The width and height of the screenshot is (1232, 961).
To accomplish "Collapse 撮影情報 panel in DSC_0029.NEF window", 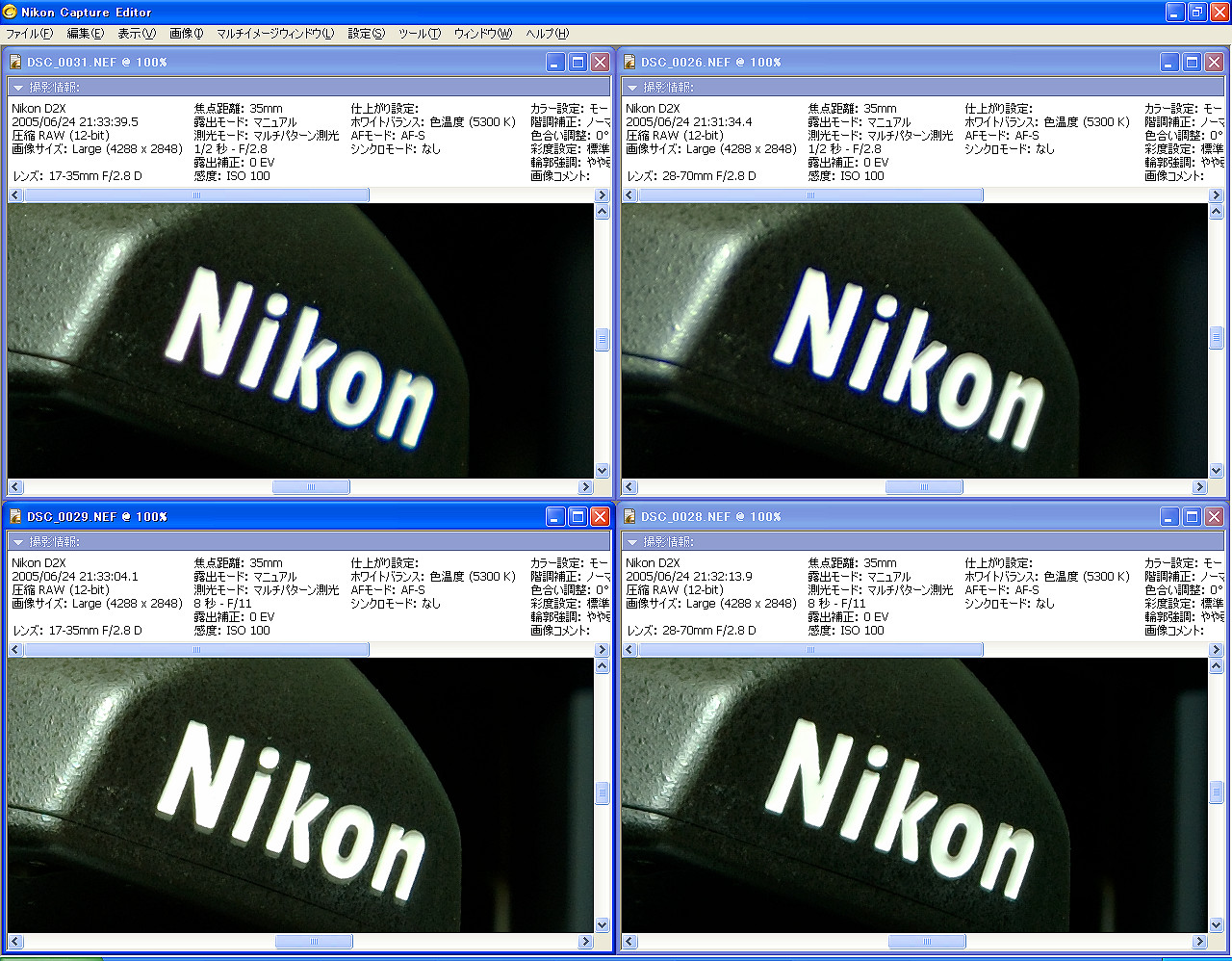I will point(17,542).
